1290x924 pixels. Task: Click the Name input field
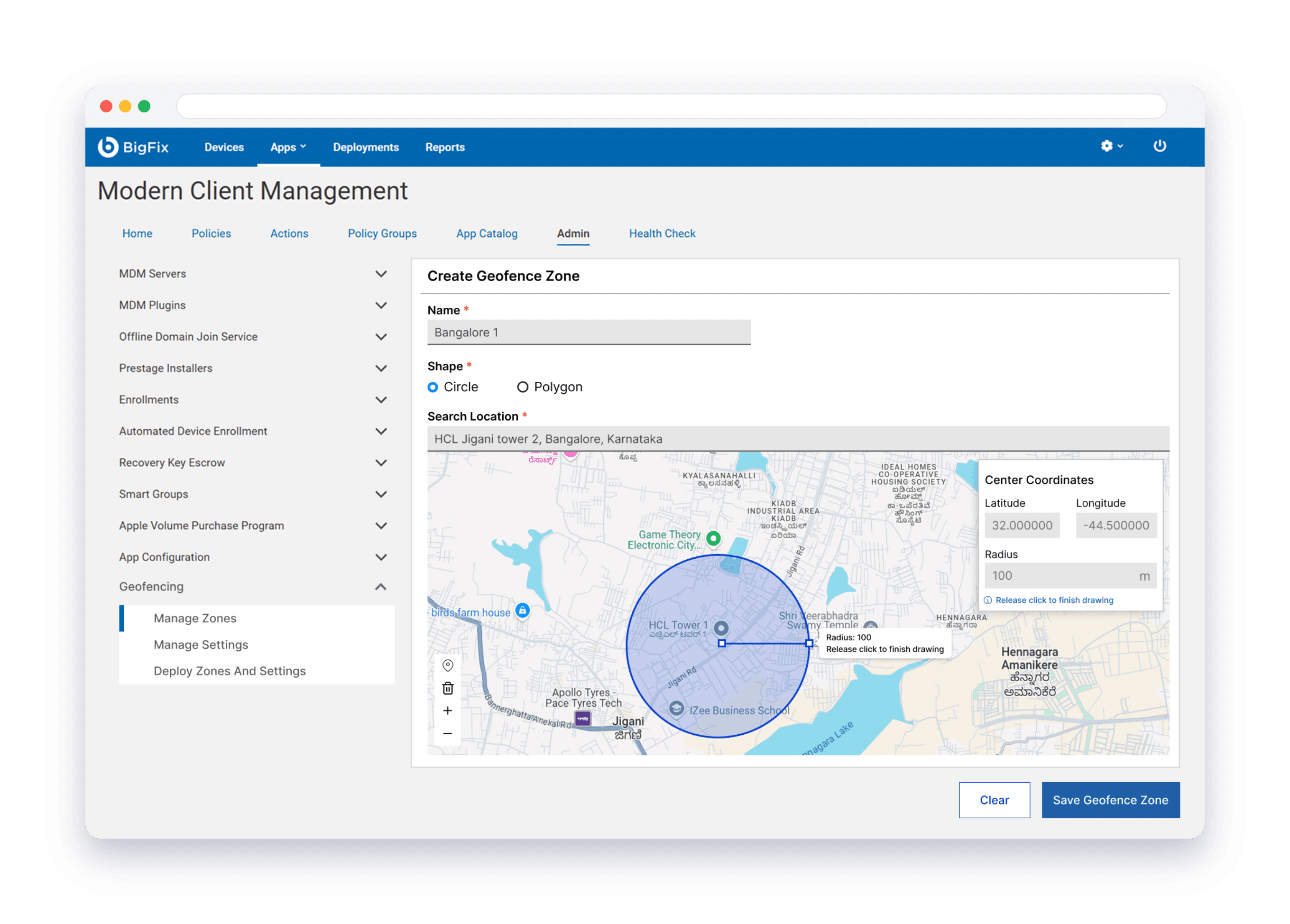pyautogui.click(x=589, y=333)
